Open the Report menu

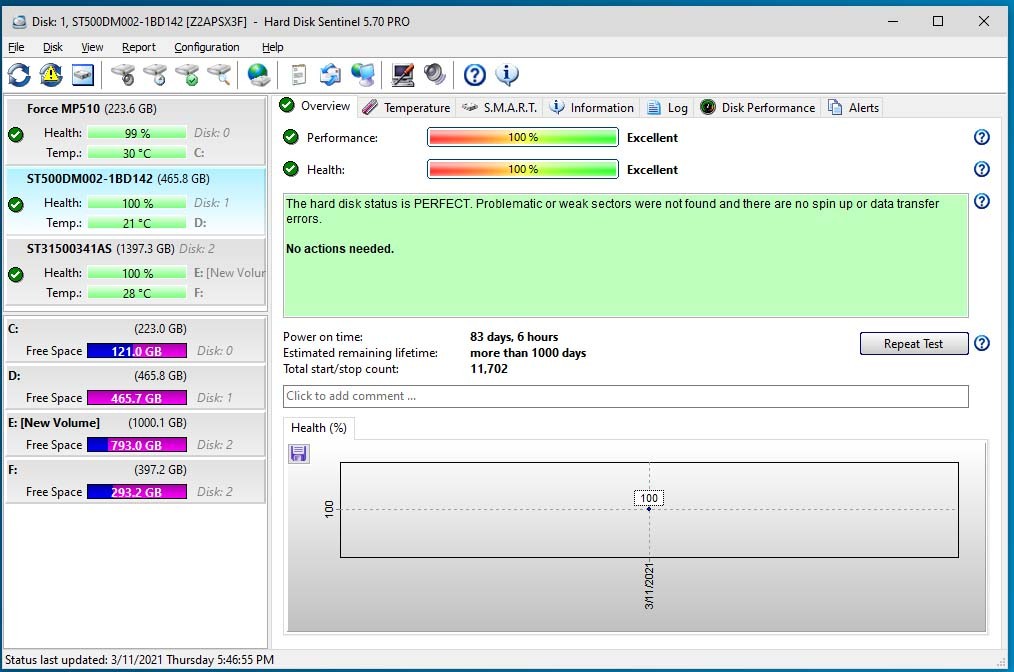pos(138,47)
